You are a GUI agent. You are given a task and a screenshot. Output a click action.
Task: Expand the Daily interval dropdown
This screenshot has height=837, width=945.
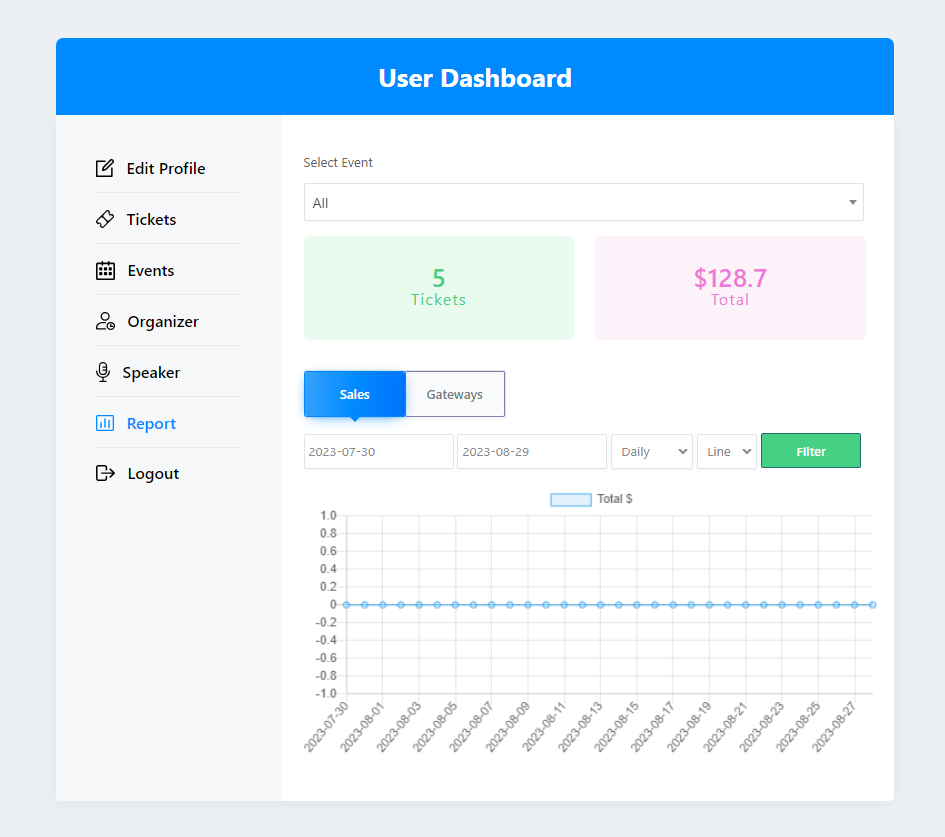click(652, 451)
